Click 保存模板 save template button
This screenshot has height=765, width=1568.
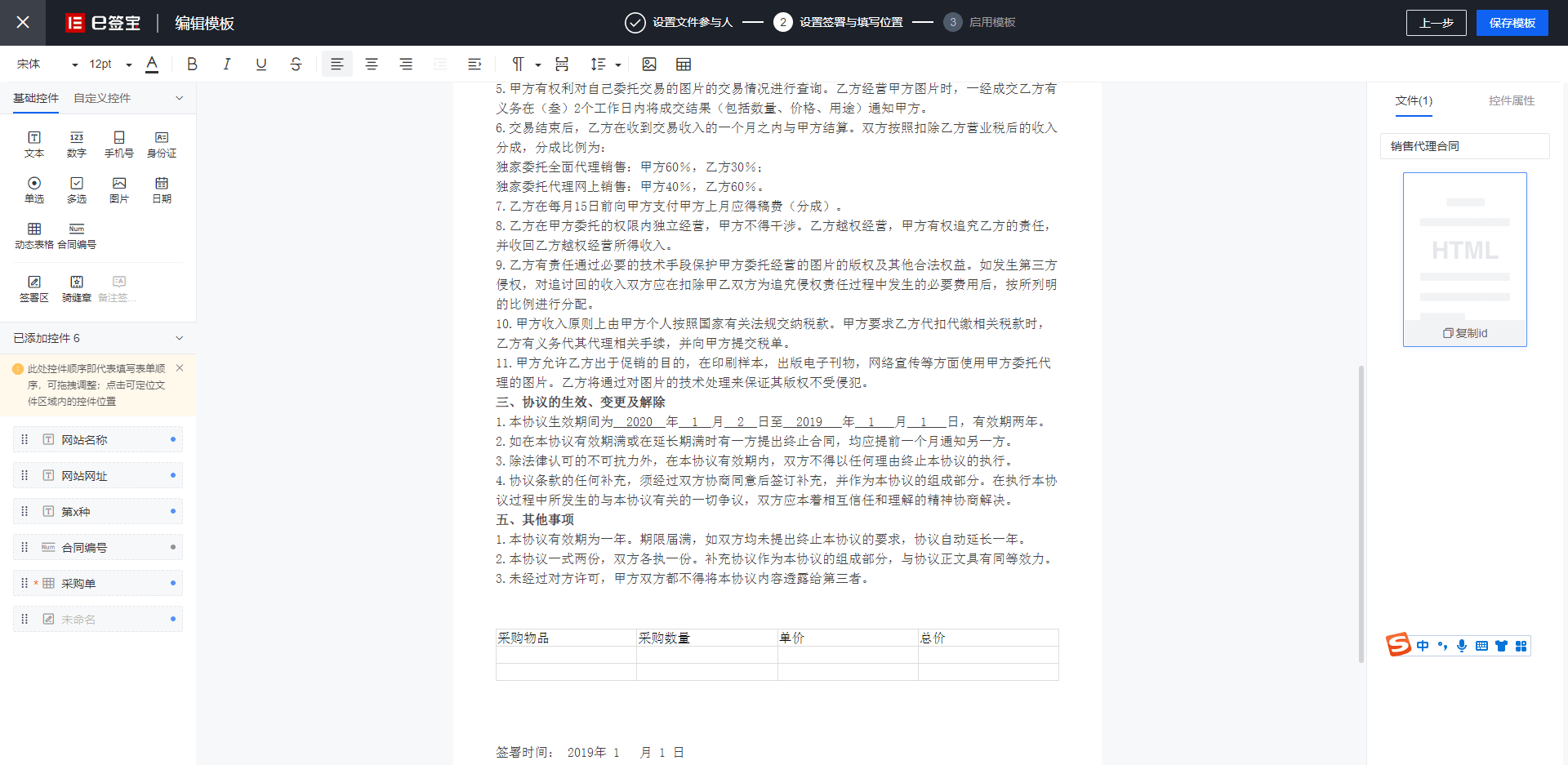1512,23
